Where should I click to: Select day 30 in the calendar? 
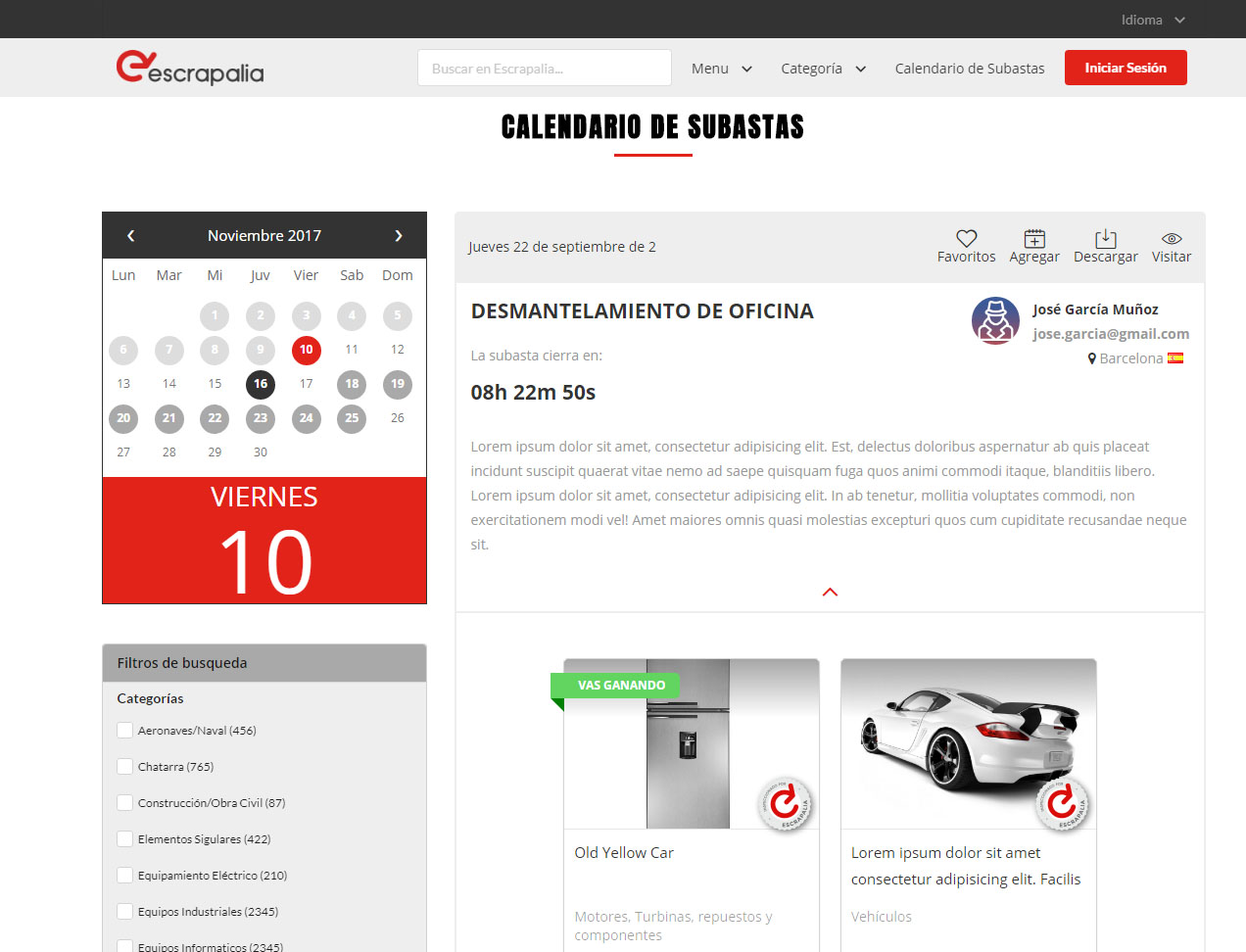(261, 452)
